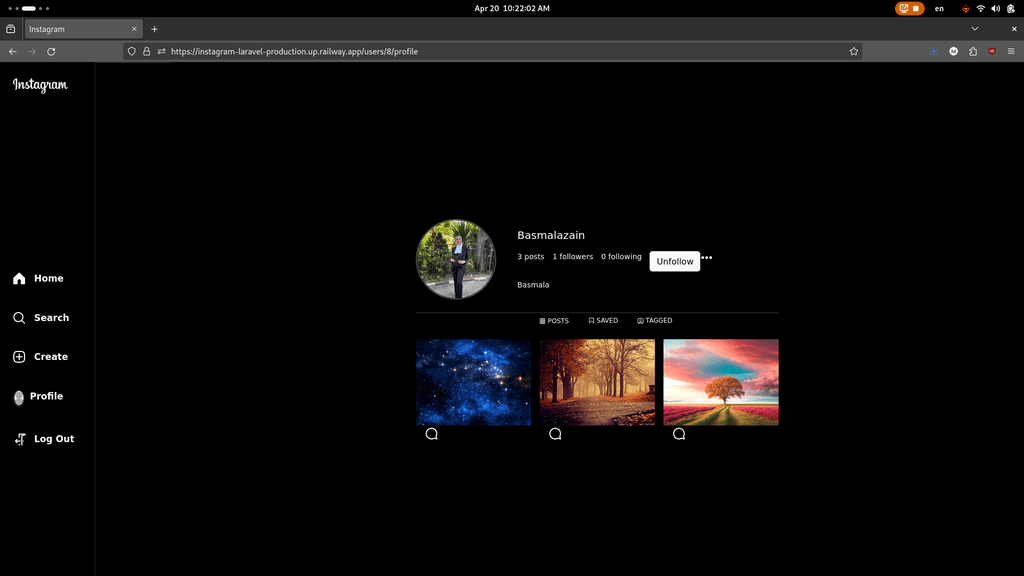Open recent tabs history icon
The width and height of the screenshot is (1024, 576).
click(10, 29)
